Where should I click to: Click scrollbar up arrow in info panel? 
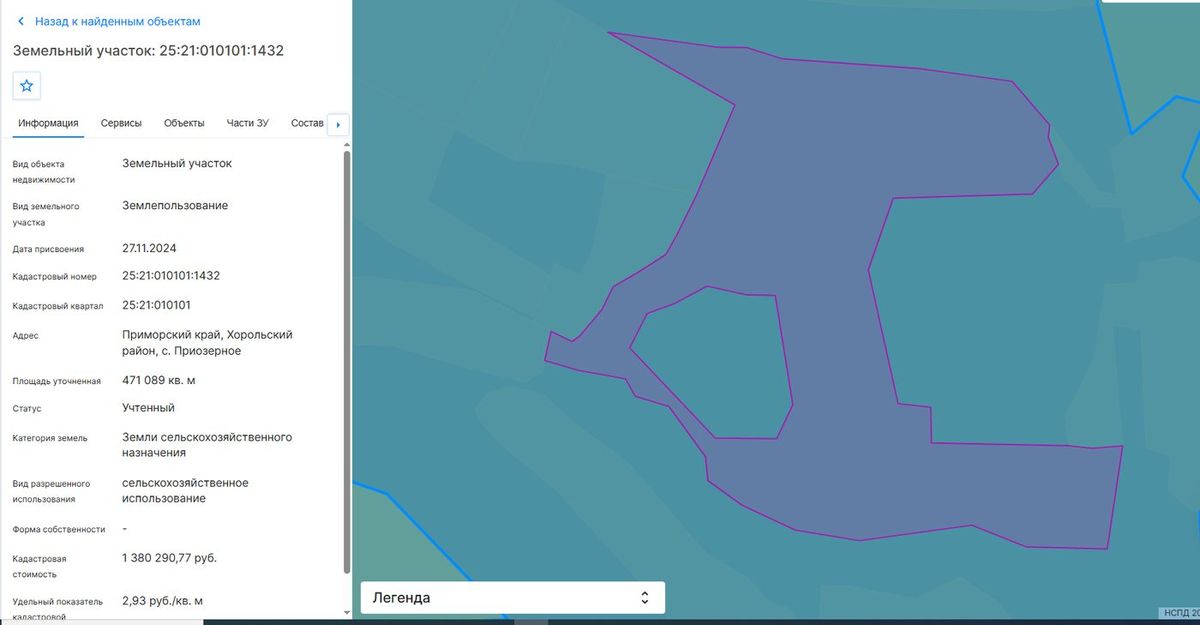tap(347, 145)
